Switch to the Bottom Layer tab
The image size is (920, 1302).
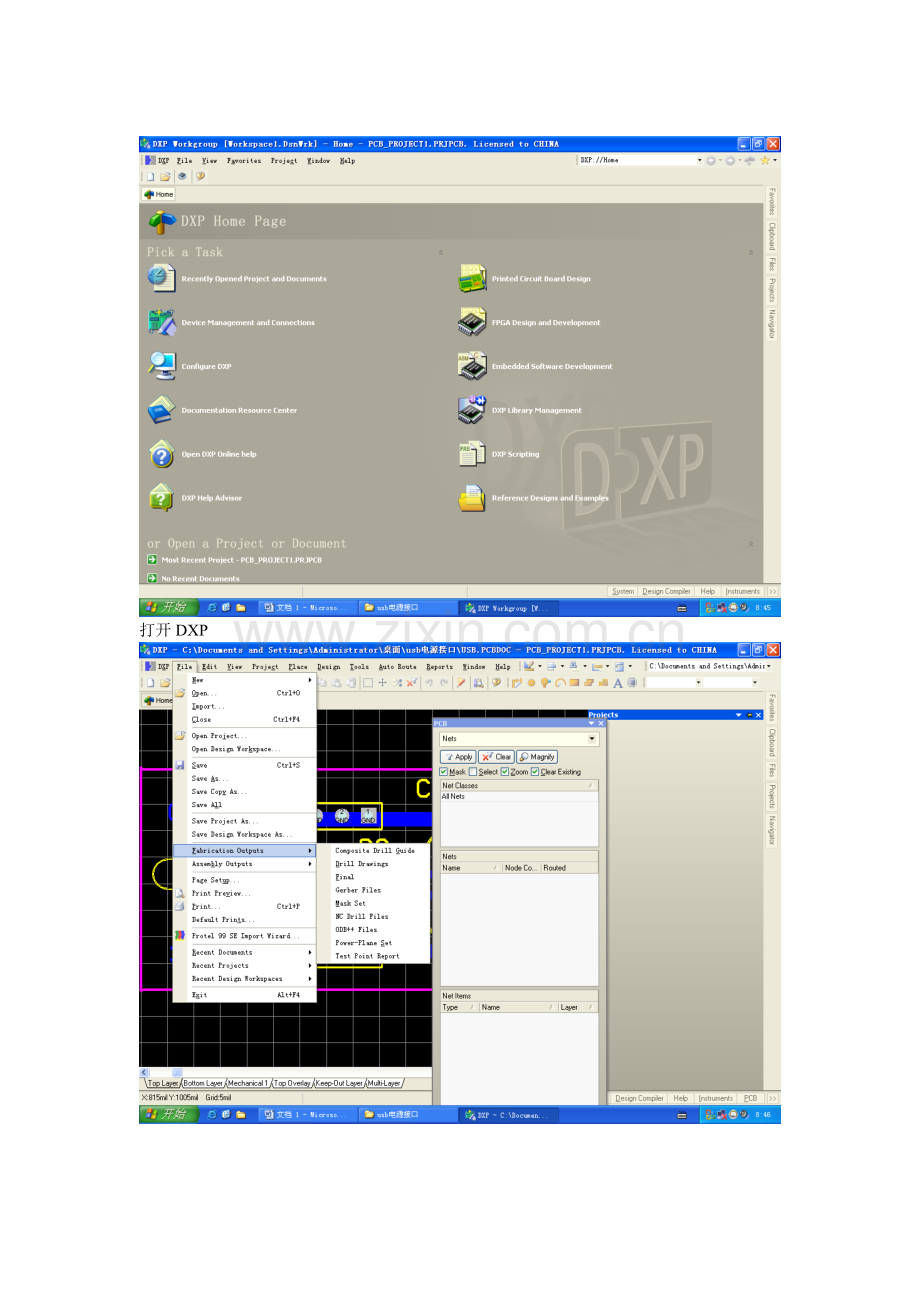point(203,1083)
